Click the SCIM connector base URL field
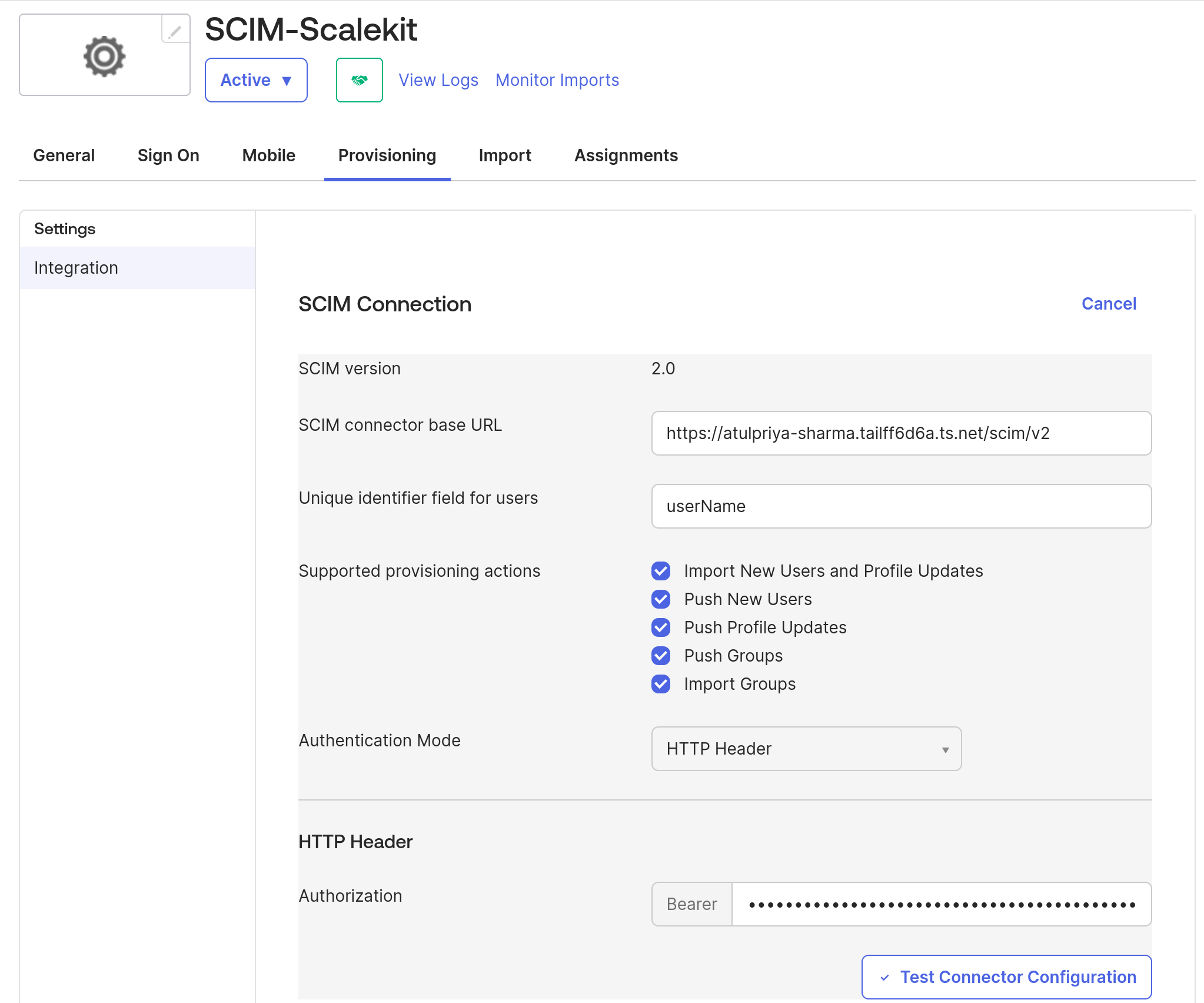The height and width of the screenshot is (1003, 1204). [x=901, y=433]
